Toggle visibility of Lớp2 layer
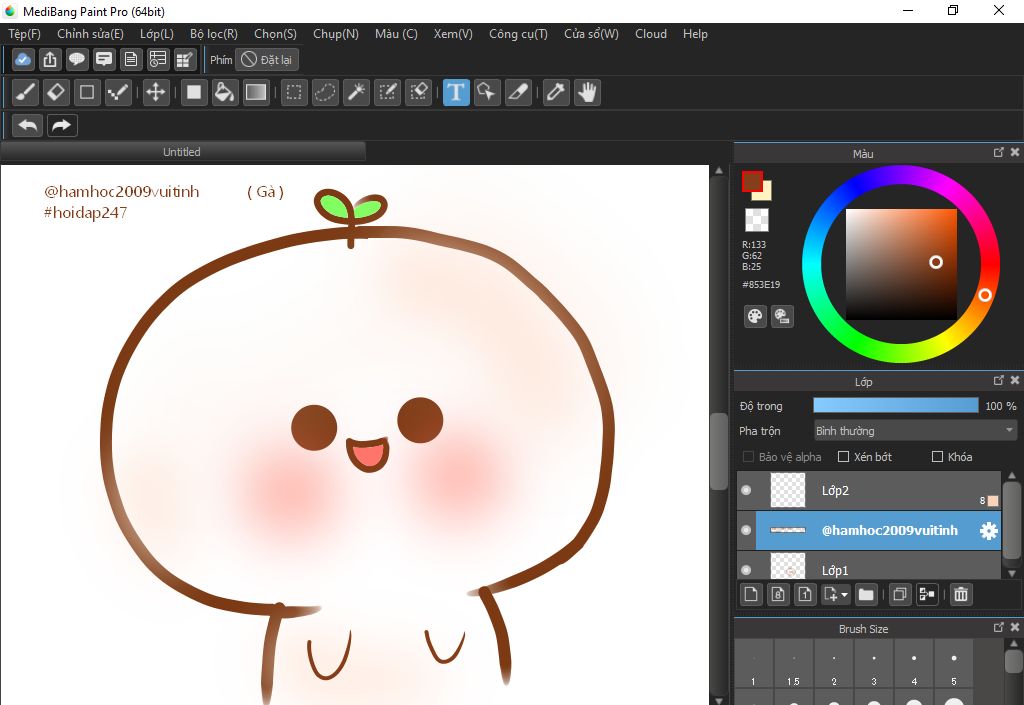Screen dimensions: 1024x705 coord(746,490)
